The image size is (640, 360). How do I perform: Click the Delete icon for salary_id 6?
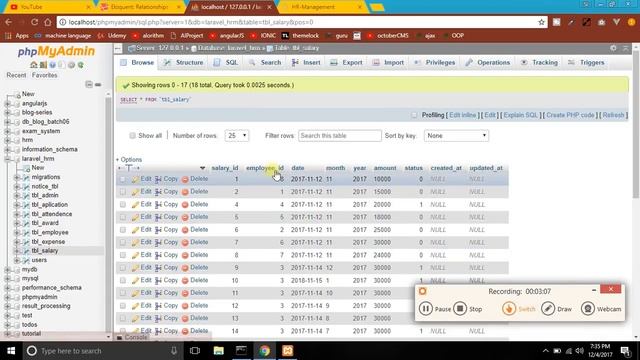pyautogui.click(x=185, y=230)
